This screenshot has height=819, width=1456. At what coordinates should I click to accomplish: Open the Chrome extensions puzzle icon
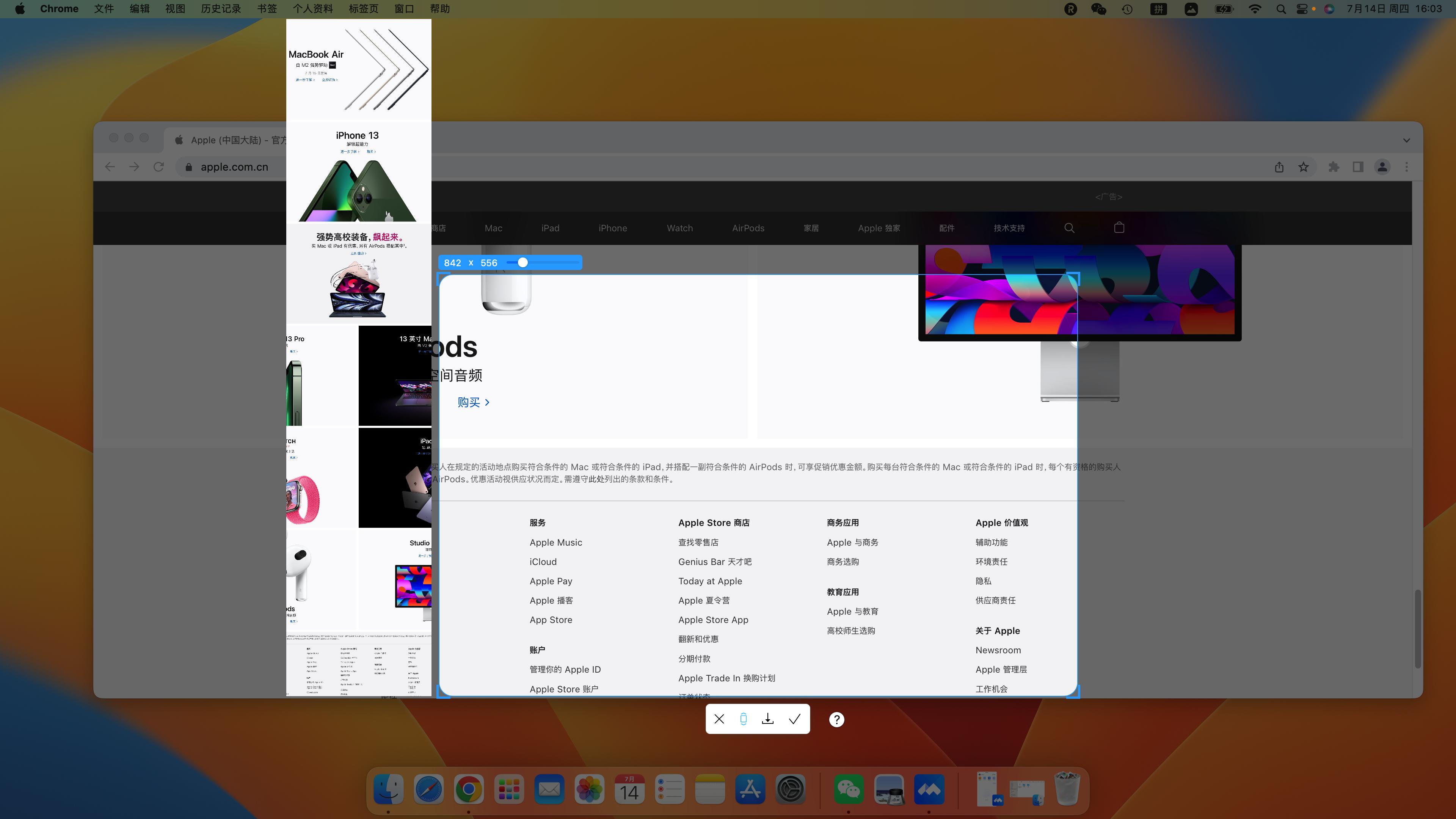[1334, 167]
